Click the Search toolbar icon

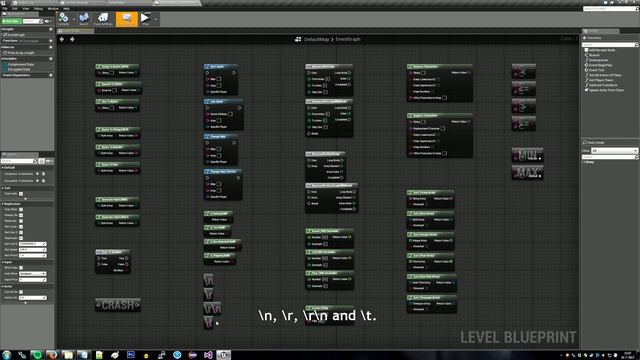coord(84,19)
